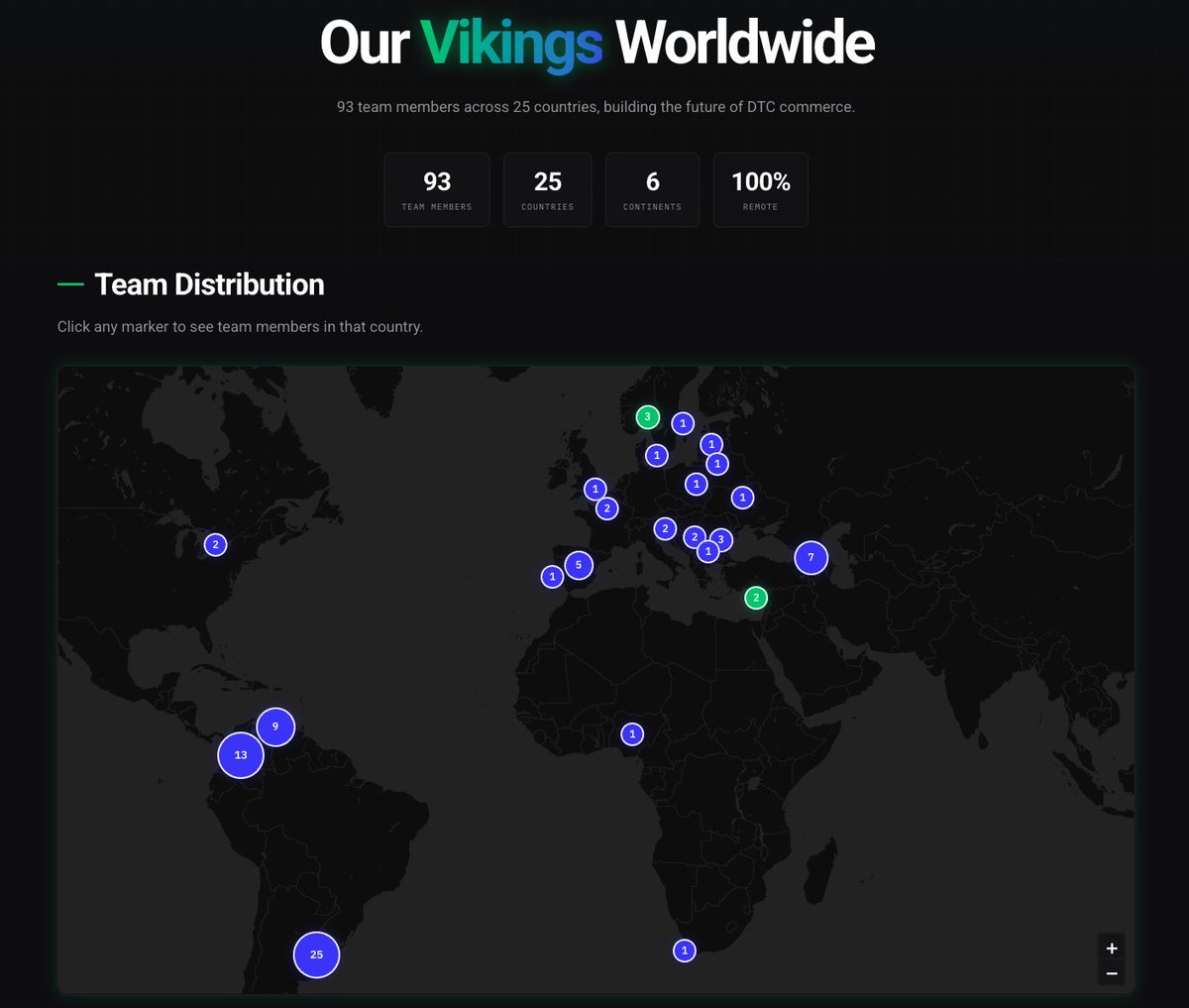
Task: Open the marker labeled 1 over Denmark
Action: 656,455
